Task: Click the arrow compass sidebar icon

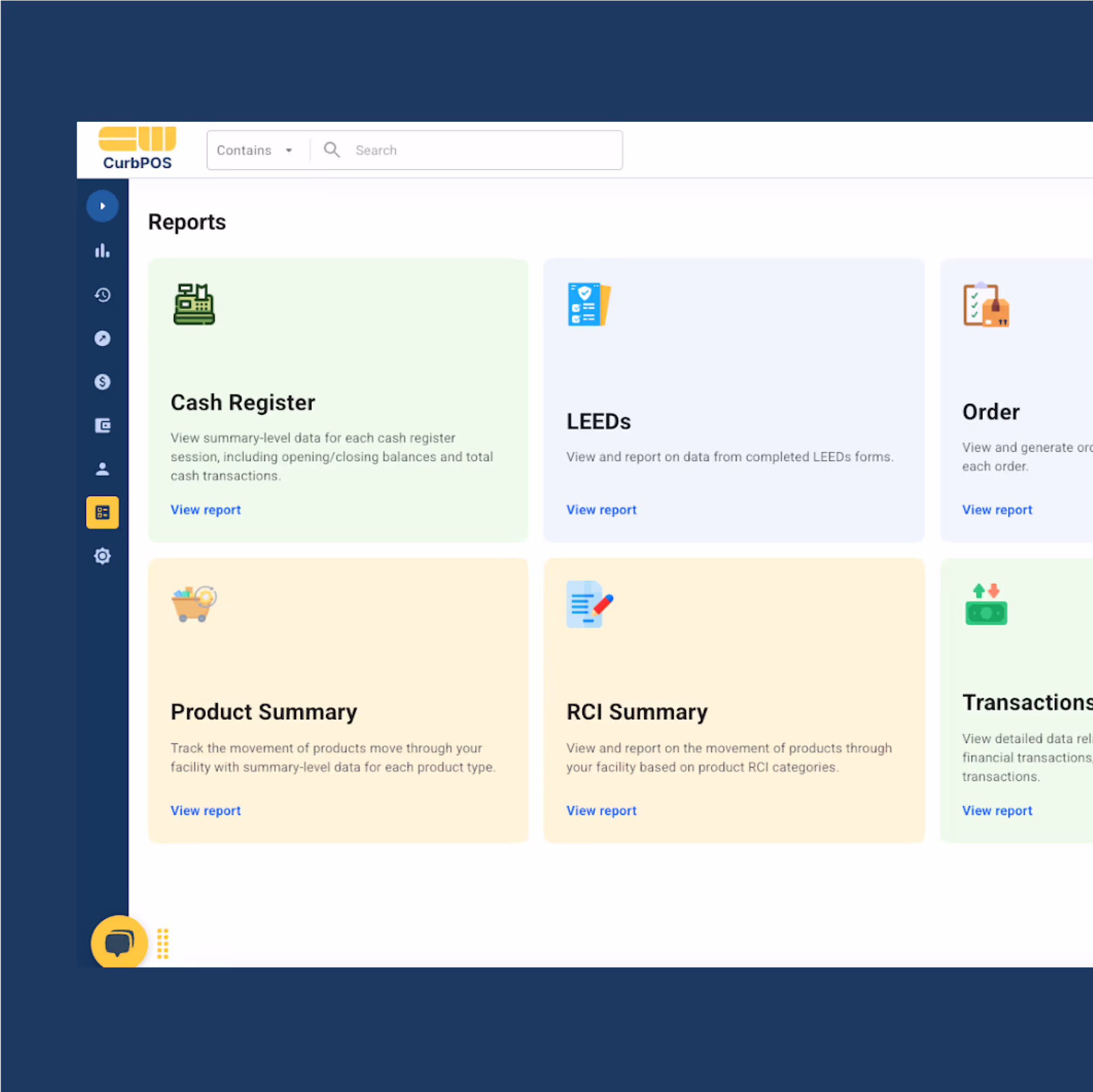Action: [102, 338]
